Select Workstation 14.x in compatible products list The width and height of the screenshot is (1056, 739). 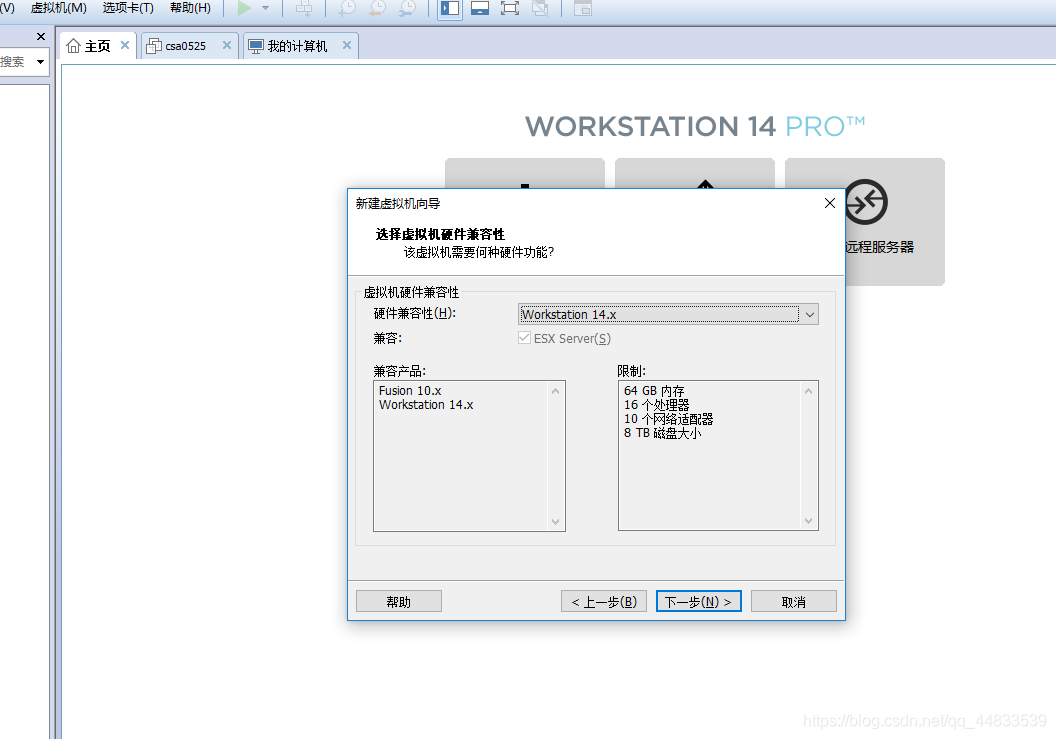426,405
